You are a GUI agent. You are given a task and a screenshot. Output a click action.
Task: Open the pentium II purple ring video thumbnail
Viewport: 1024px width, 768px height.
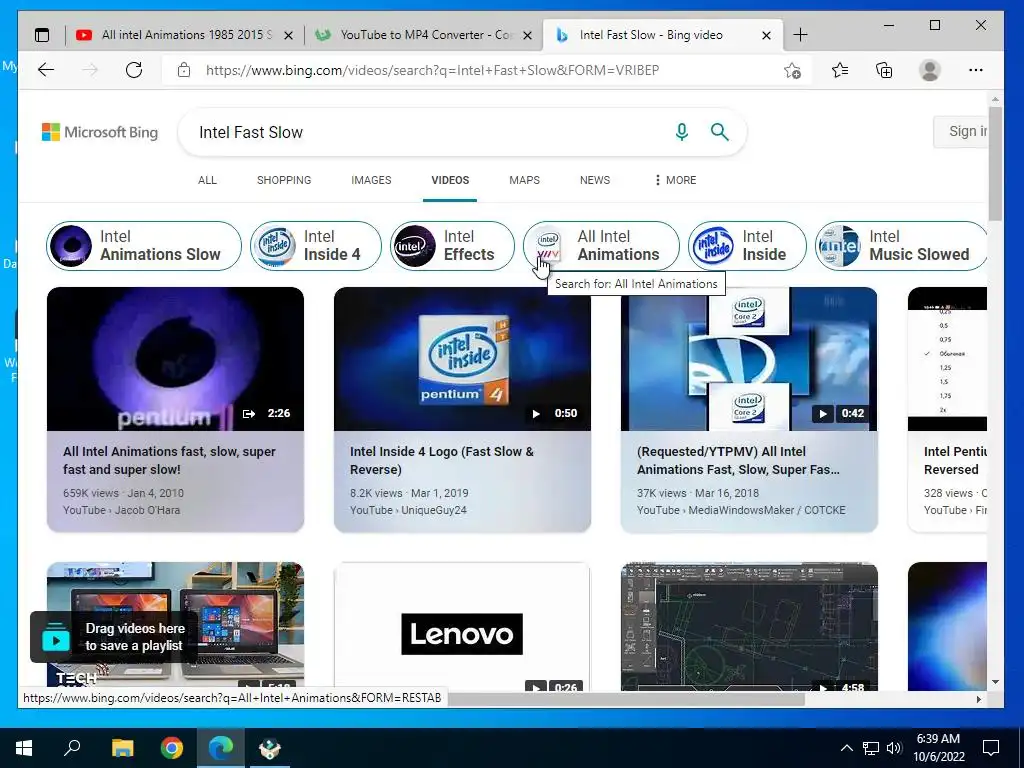175,359
